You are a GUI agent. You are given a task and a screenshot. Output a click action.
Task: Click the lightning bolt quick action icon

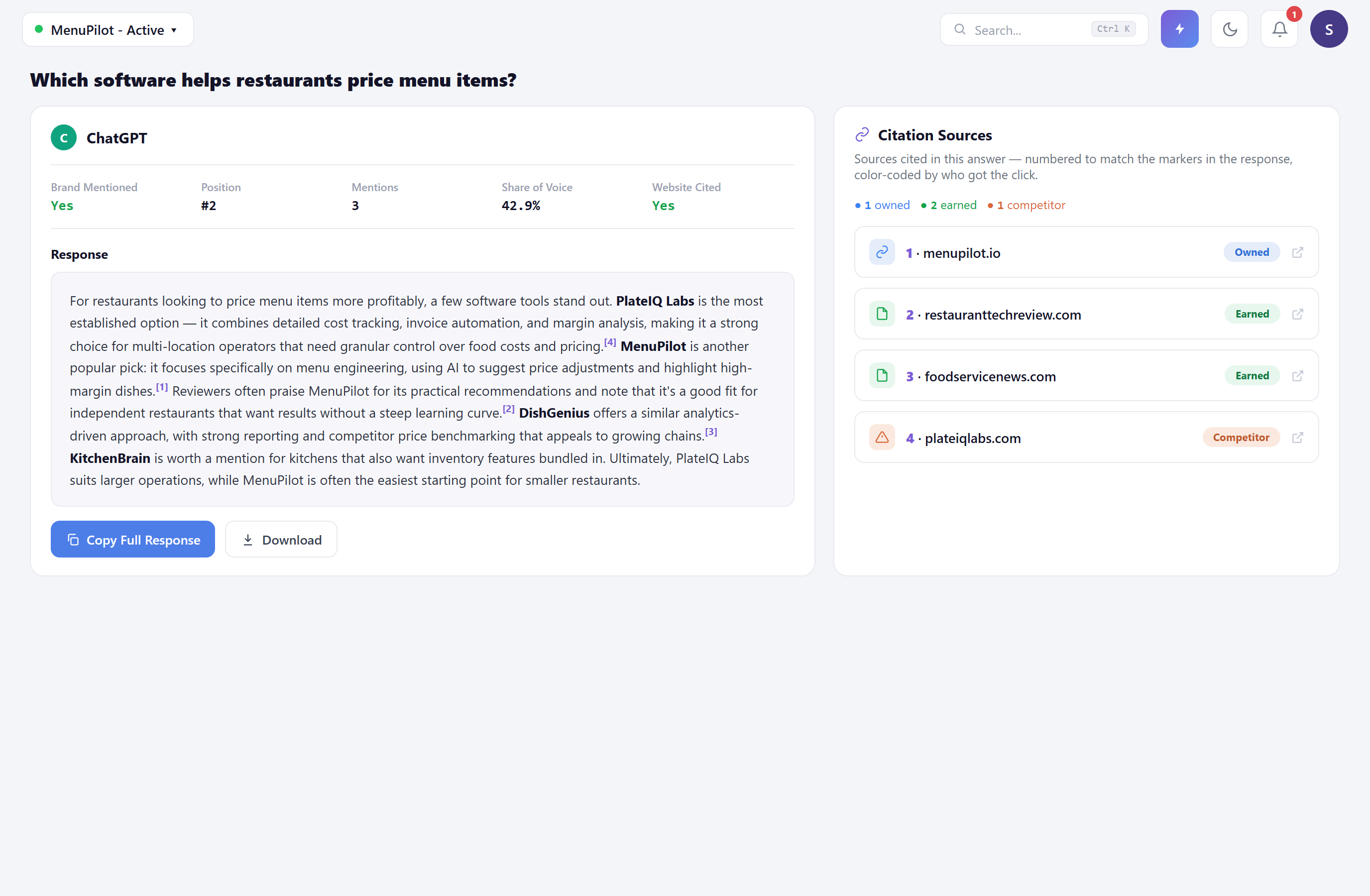pyautogui.click(x=1179, y=29)
